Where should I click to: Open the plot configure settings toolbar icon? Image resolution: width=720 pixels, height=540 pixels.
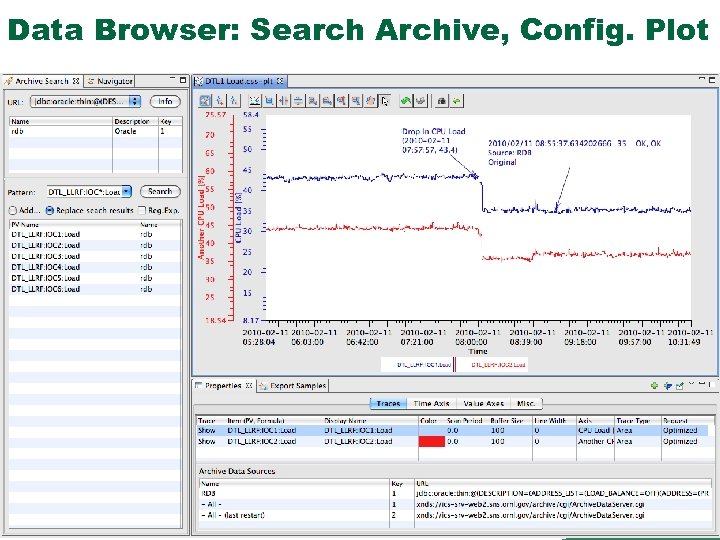tap(205, 101)
